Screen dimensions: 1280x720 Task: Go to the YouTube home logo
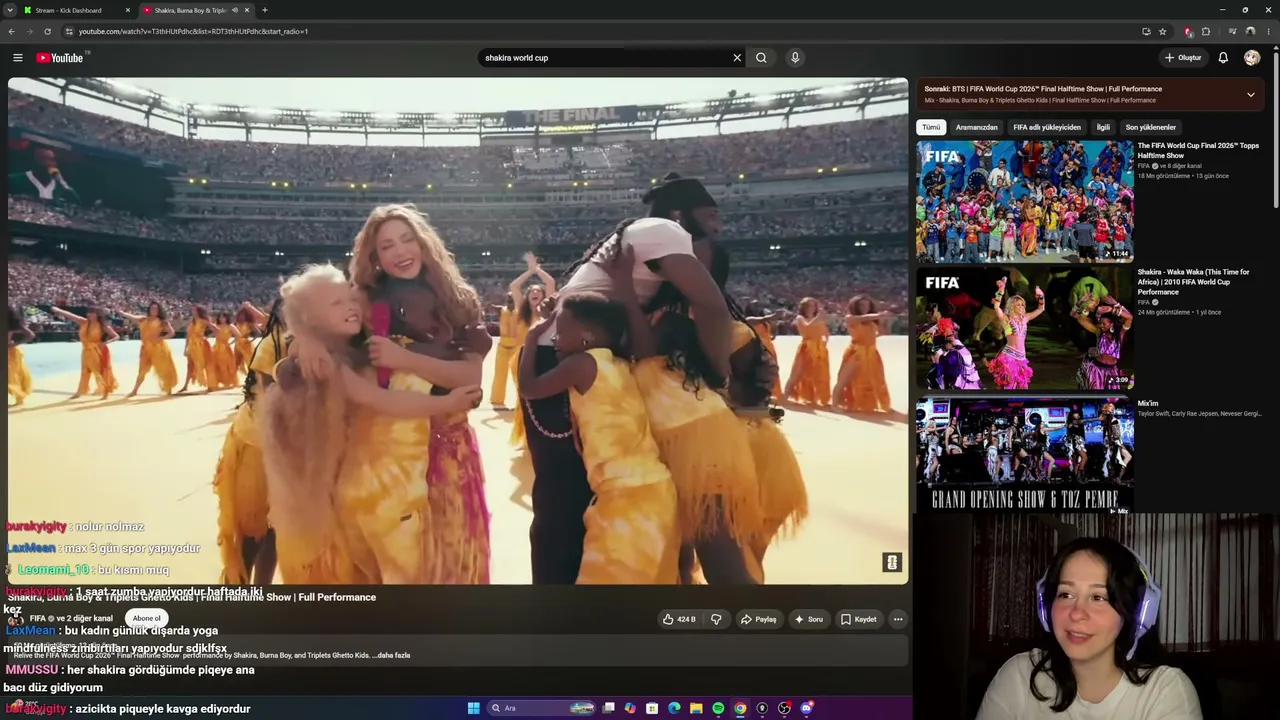pyautogui.click(x=61, y=58)
